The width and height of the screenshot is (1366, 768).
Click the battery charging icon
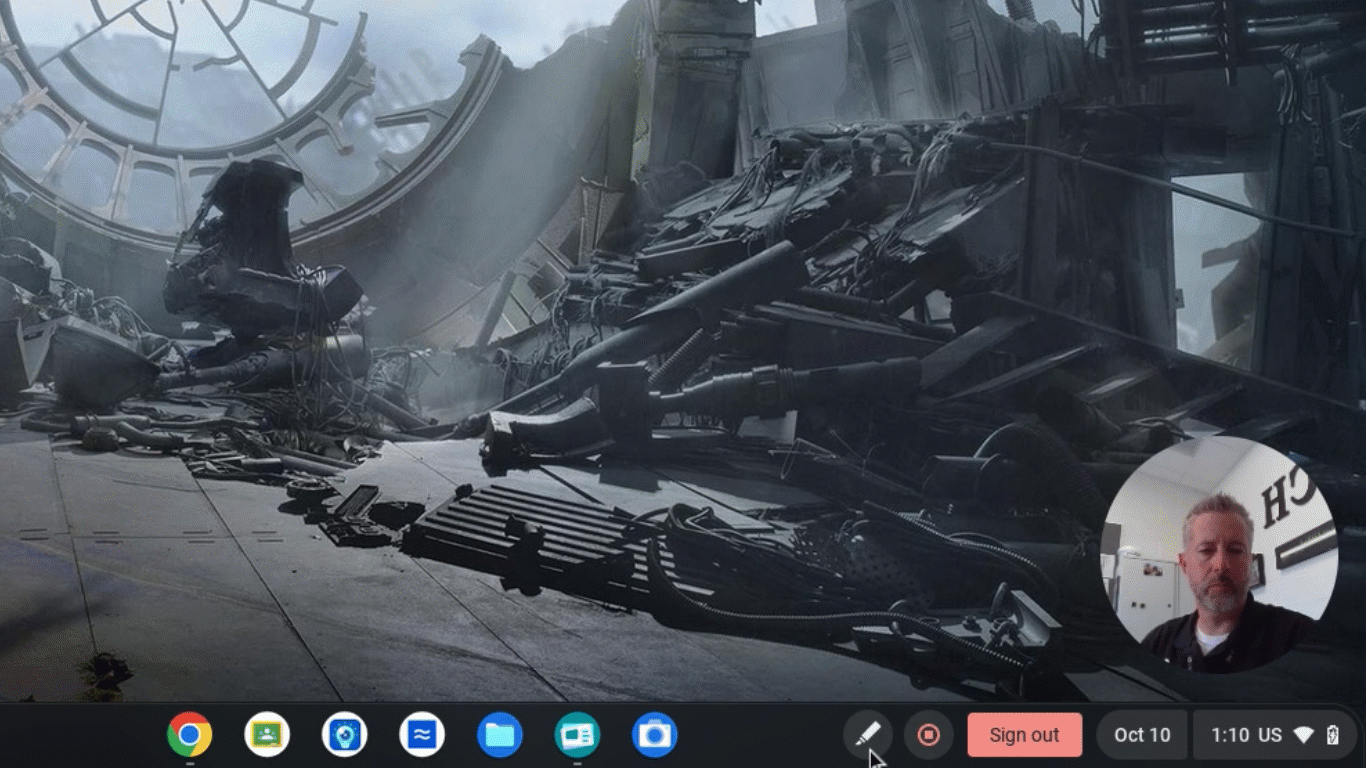click(1332, 735)
